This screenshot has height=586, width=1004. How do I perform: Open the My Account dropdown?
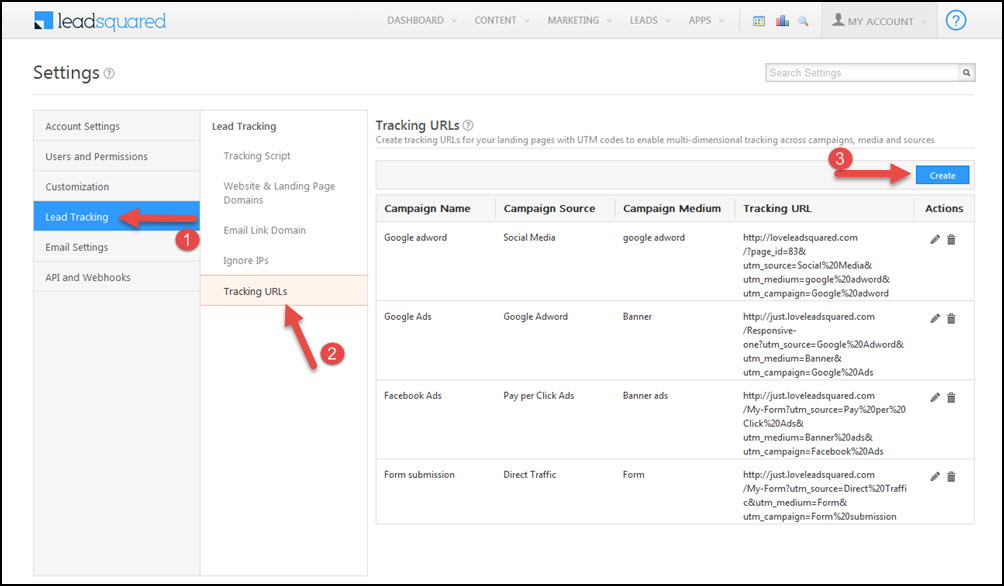point(878,20)
